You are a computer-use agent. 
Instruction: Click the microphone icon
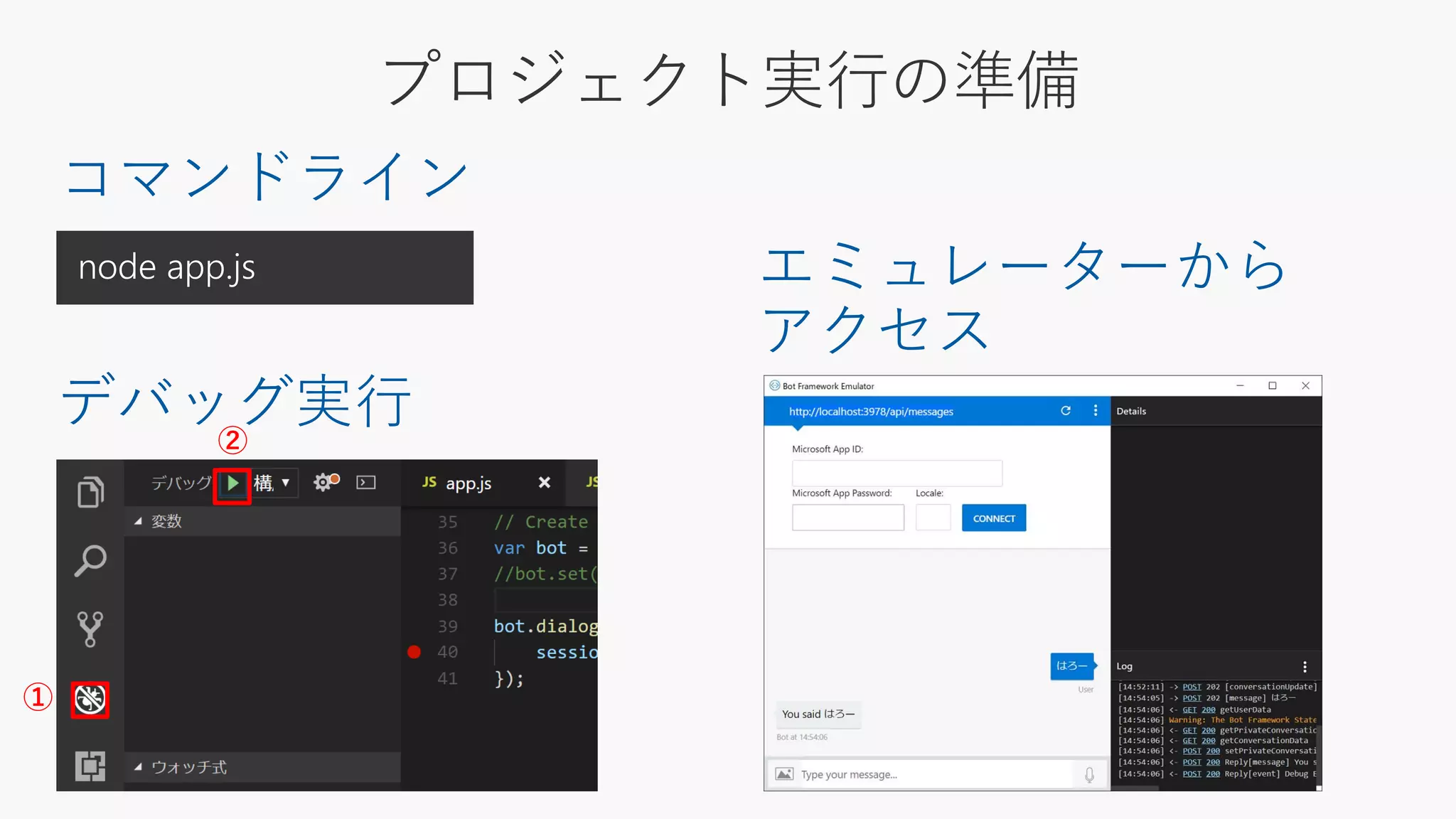(1089, 775)
